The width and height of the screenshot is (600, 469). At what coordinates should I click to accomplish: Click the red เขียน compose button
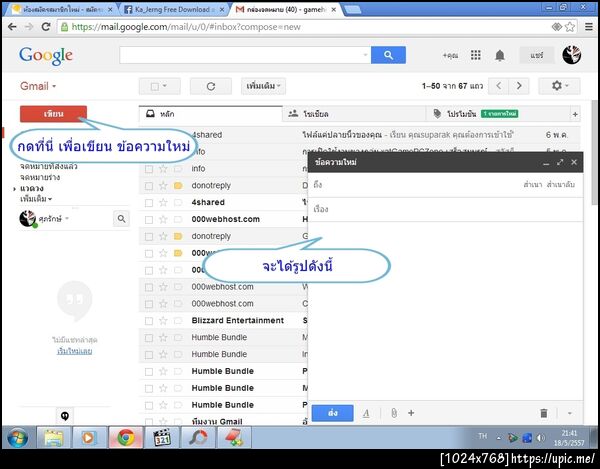54,114
